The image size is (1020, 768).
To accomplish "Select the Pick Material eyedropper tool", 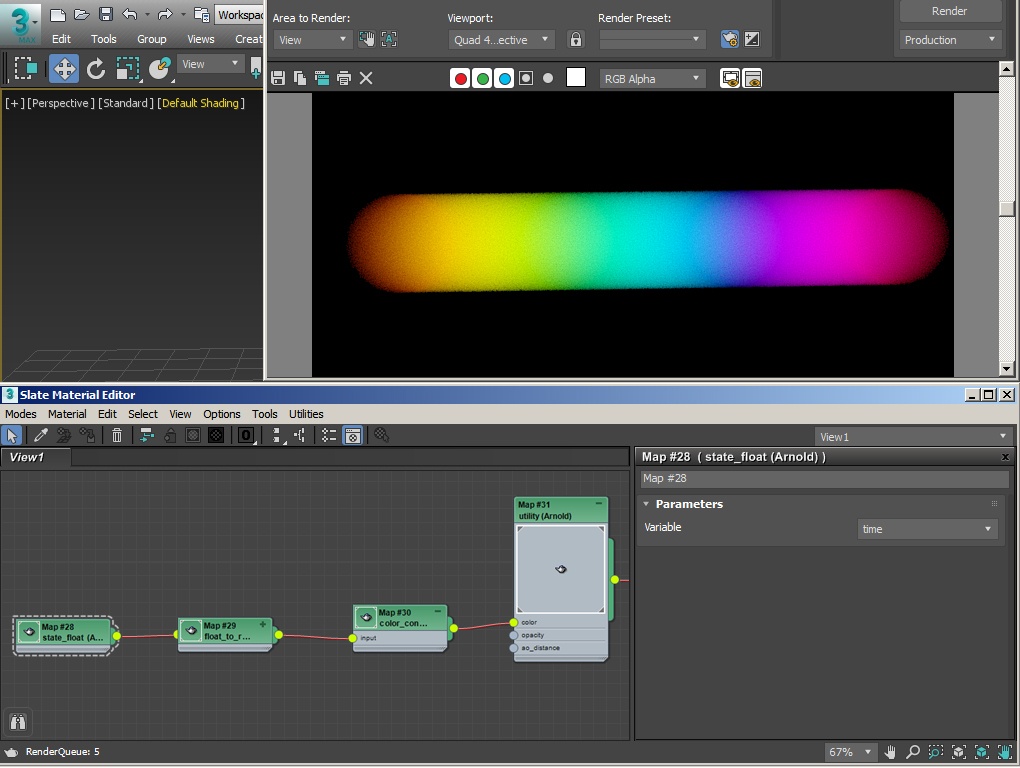I will click(x=40, y=436).
